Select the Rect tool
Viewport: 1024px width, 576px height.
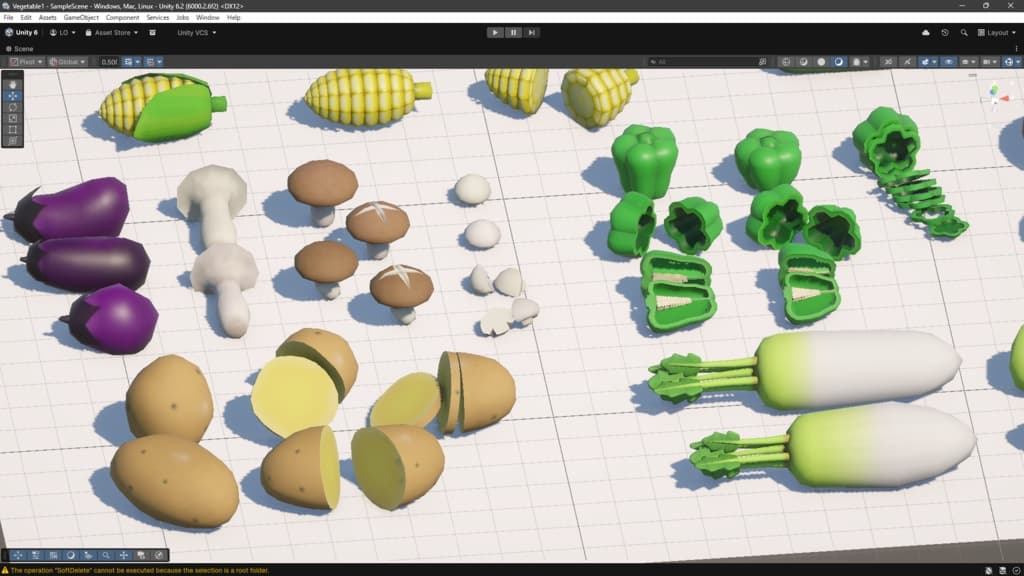pyautogui.click(x=12, y=129)
